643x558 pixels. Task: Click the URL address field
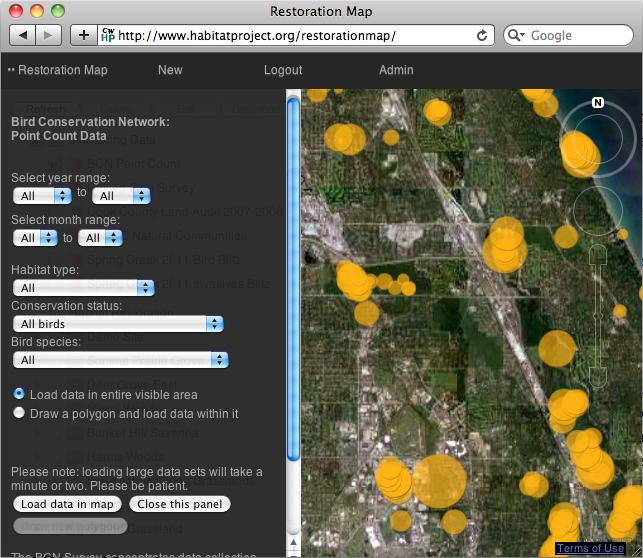click(295, 36)
